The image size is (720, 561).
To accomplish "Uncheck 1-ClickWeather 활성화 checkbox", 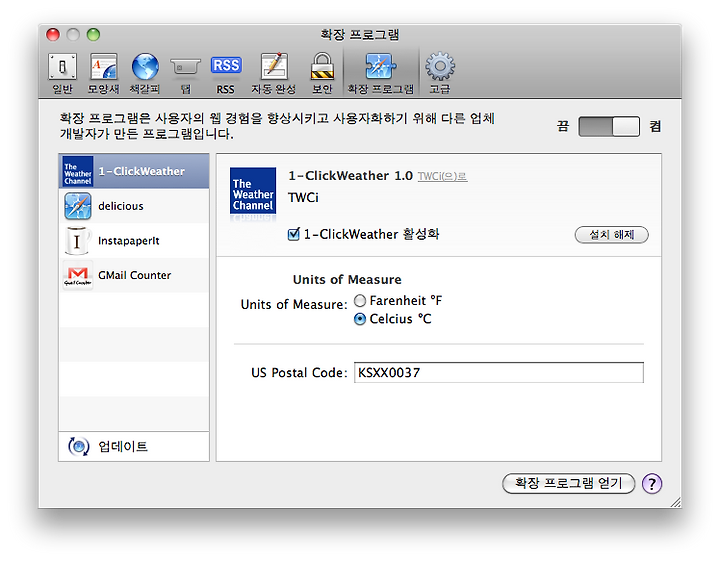I will click(x=293, y=234).
